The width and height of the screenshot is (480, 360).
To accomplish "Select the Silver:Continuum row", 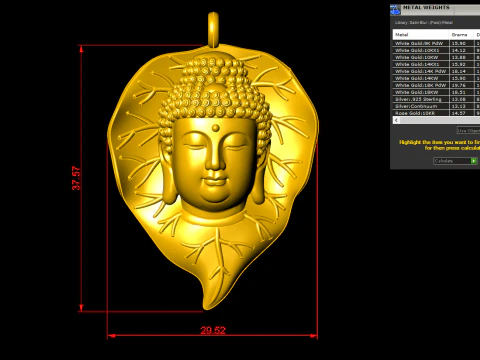I will 436,106.
